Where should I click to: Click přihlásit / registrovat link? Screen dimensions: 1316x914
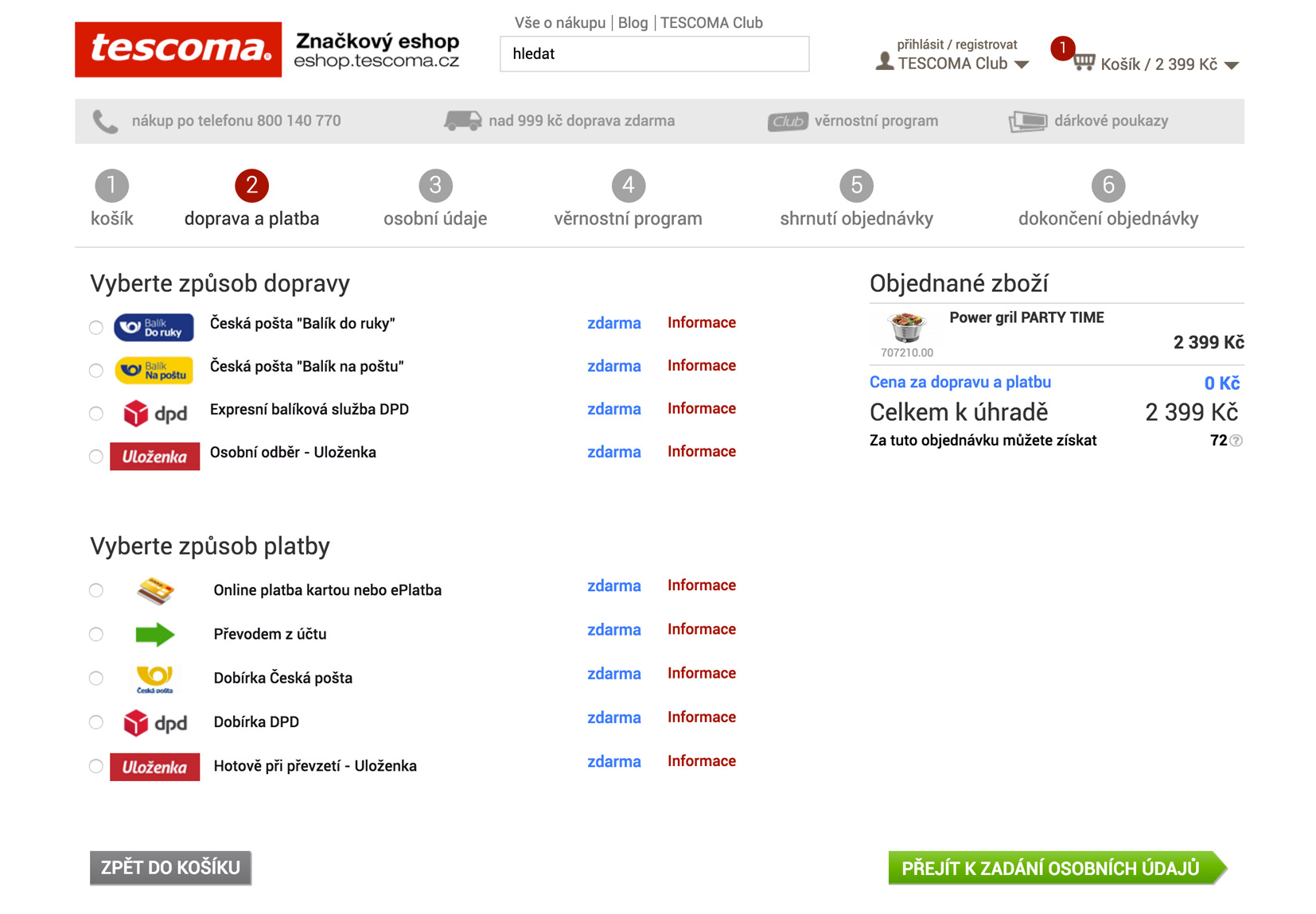point(957,45)
